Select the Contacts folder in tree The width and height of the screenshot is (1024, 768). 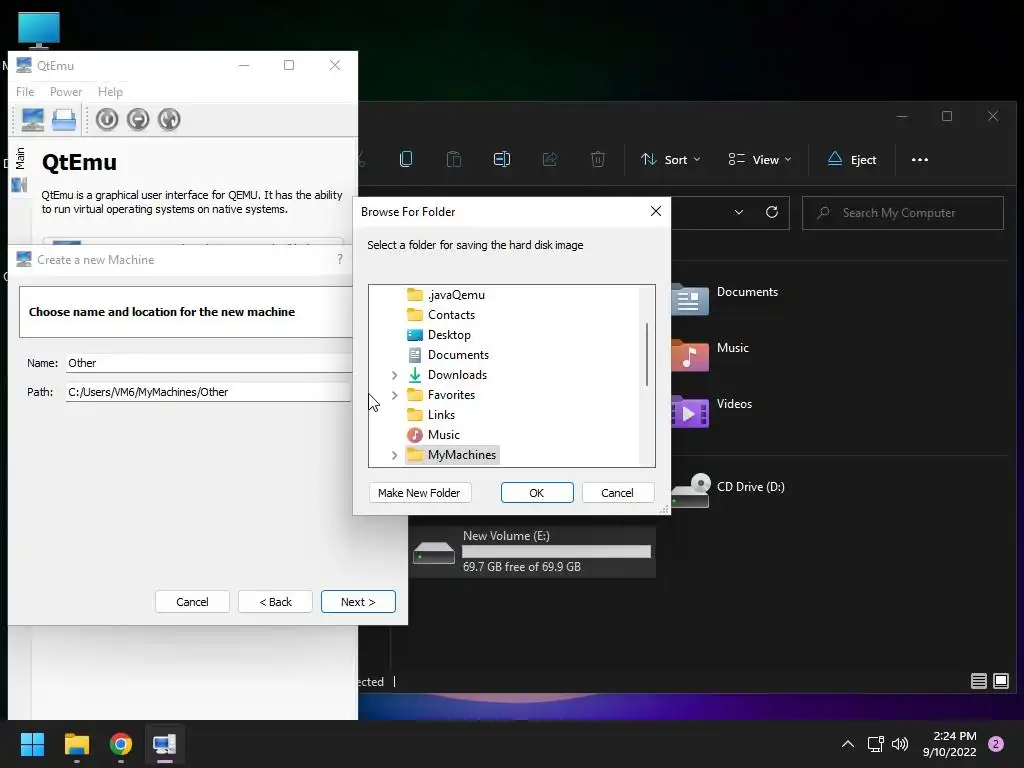441,315
